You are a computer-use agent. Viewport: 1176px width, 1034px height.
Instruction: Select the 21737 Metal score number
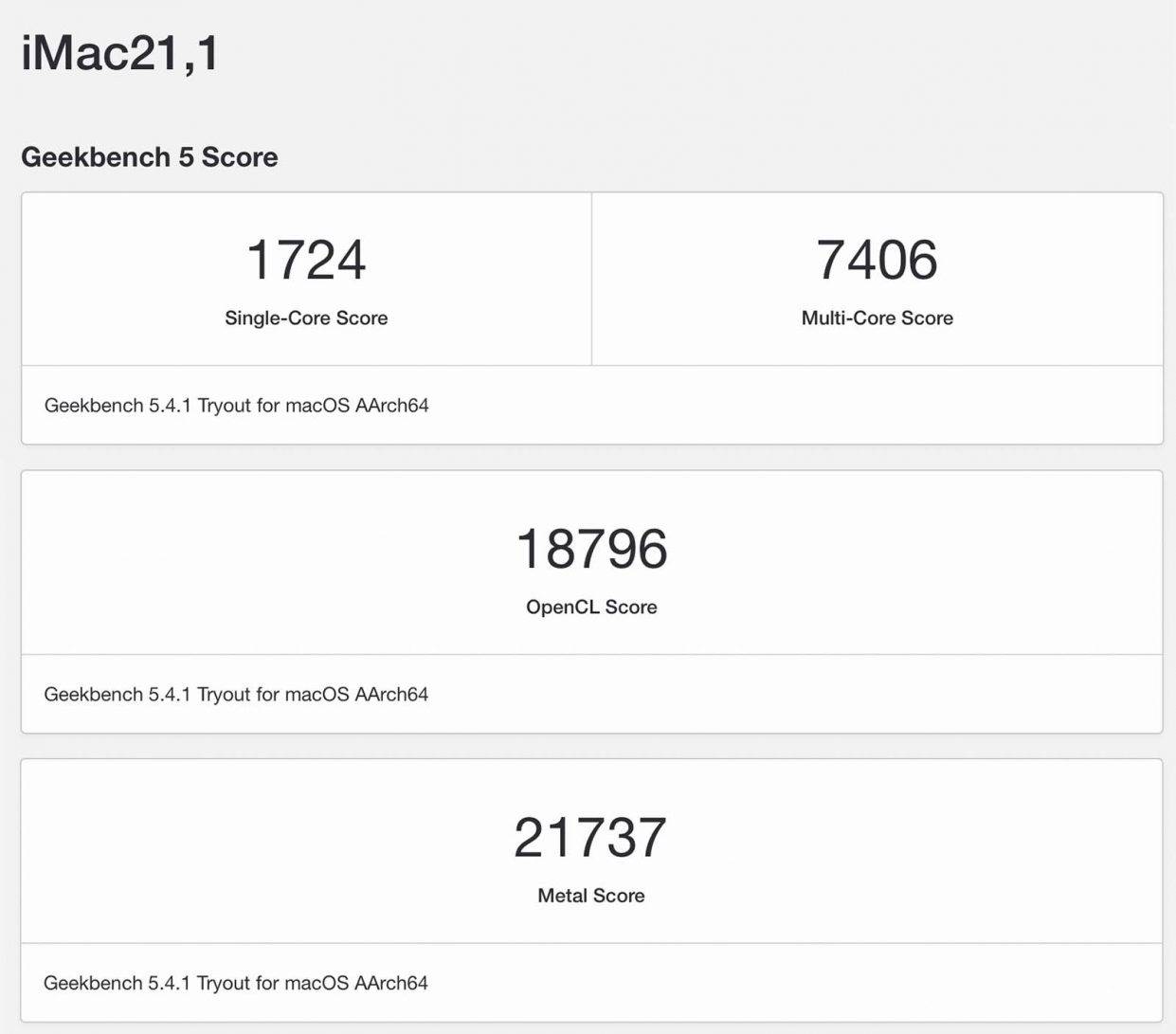(x=590, y=838)
